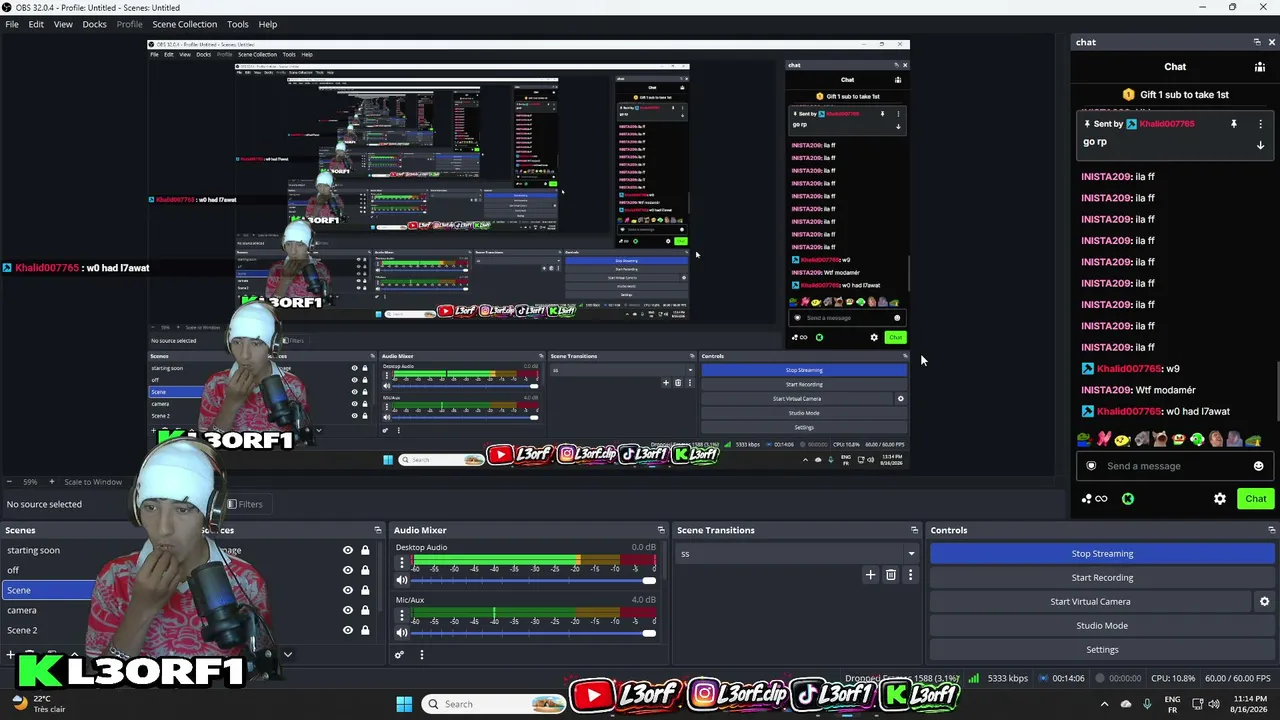The image size is (1280, 720).
Task: Toggle visibility of fourth source row
Action: tap(348, 610)
